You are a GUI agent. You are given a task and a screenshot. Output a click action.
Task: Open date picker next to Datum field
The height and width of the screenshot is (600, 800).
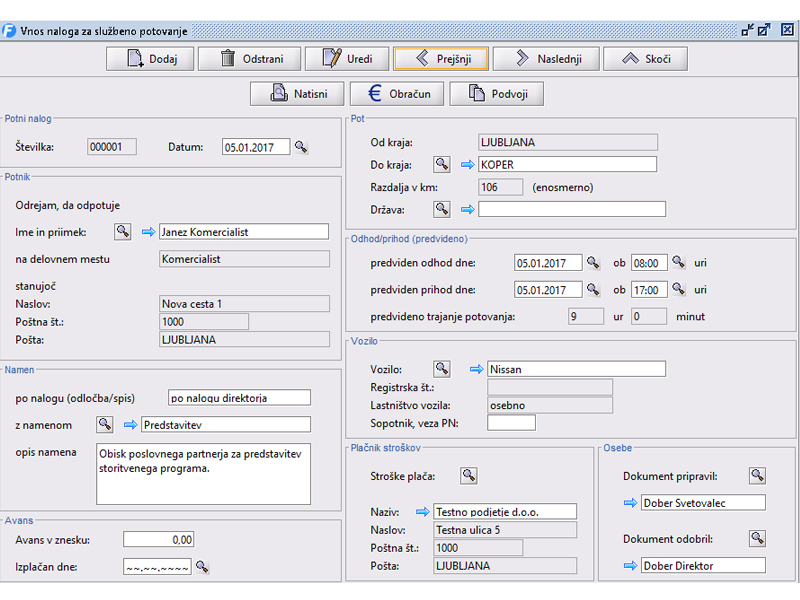point(301,147)
